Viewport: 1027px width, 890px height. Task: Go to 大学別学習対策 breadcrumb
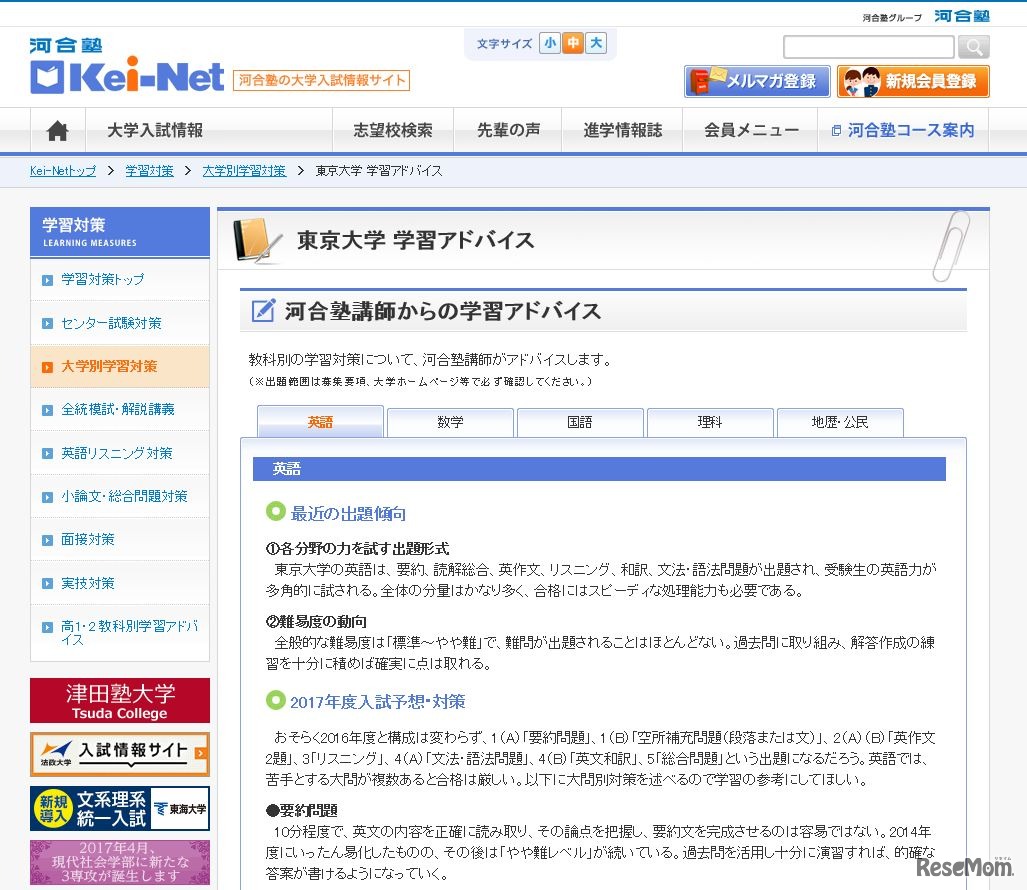point(244,171)
